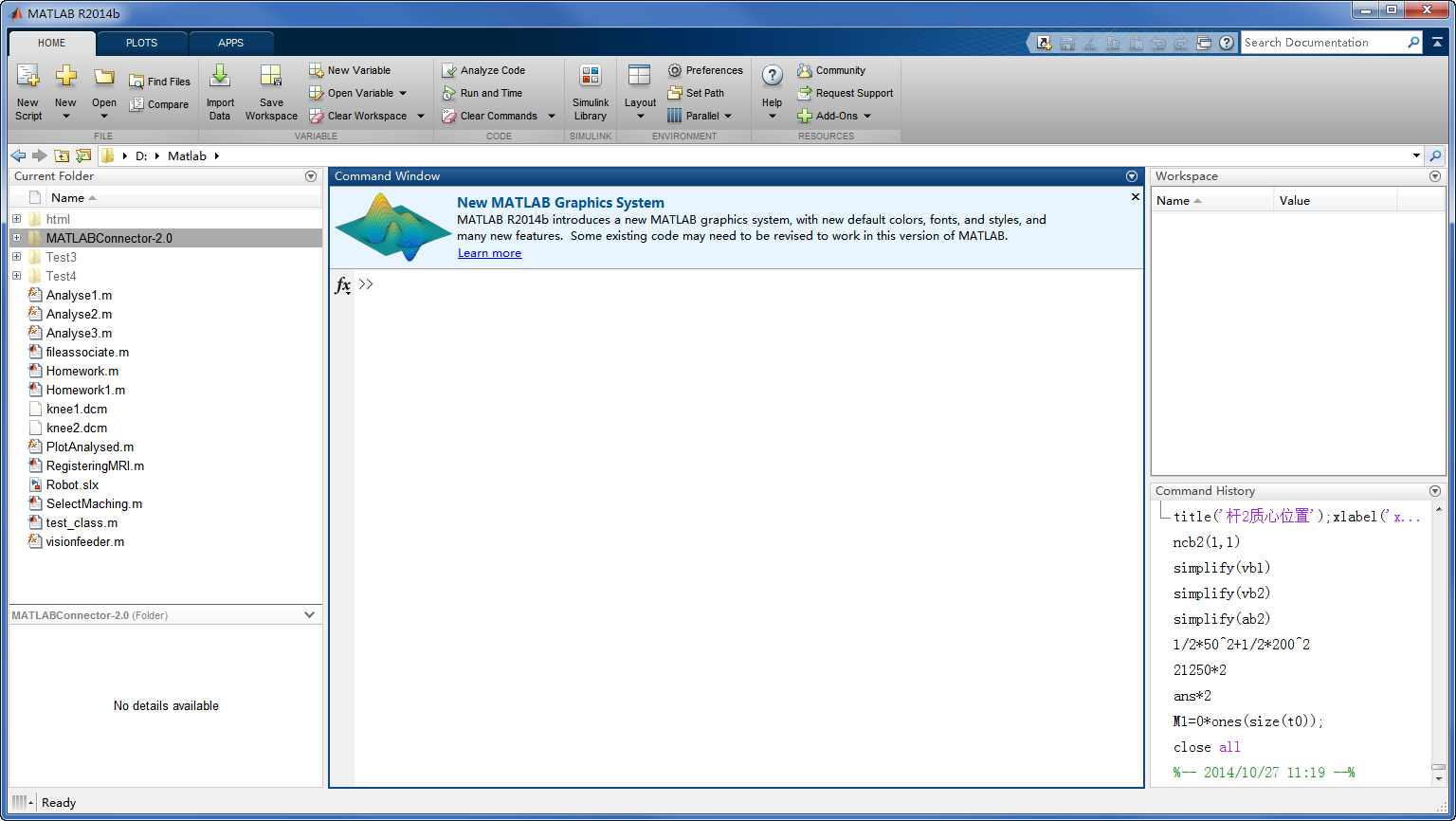Screen dimensions: 1456x821
Task: Follow the Learn more link
Action: tap(489, 253)
